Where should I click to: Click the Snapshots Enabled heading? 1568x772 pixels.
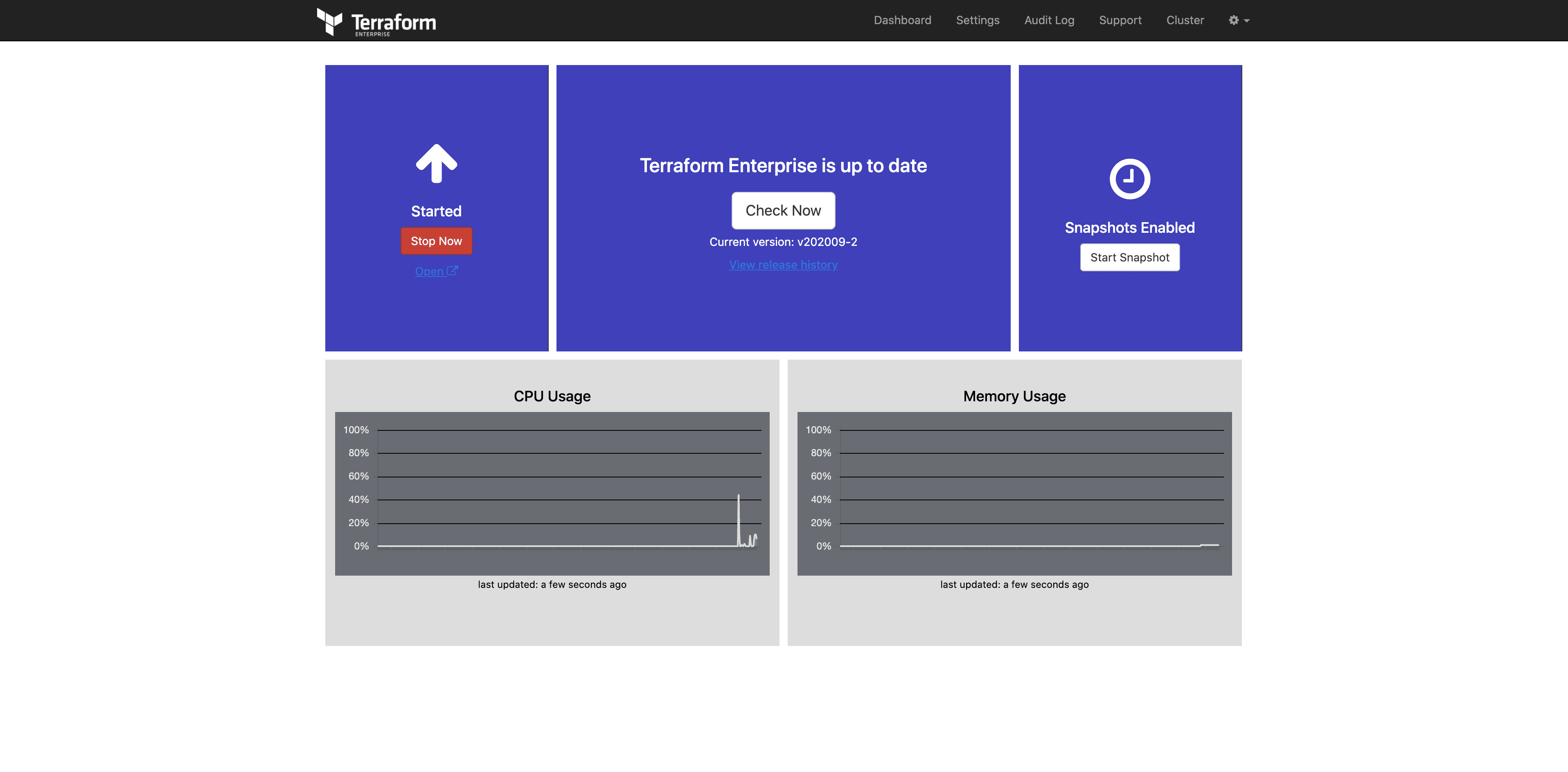1129,227
